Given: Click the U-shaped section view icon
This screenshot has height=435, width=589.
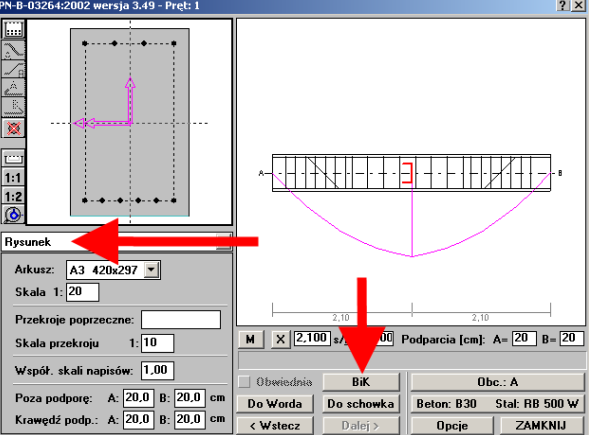Looking at the screenshot, I should (x=14, y=158).
